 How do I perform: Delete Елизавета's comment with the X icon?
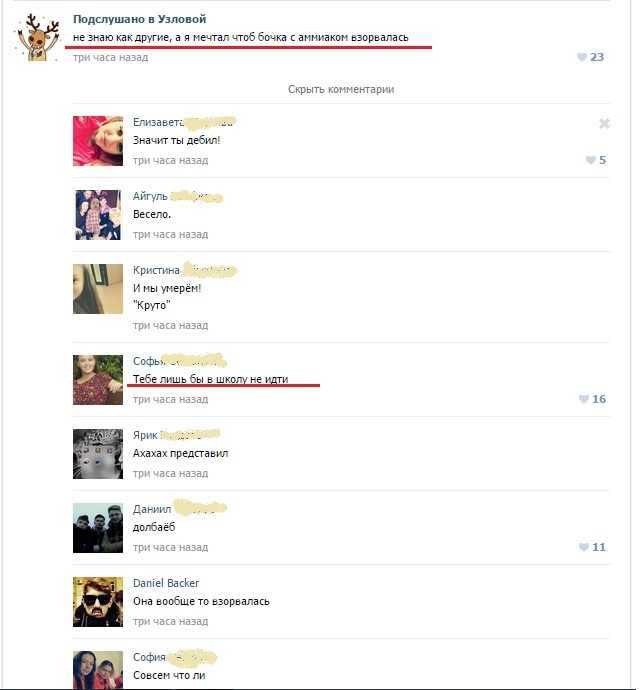point(604,123)
